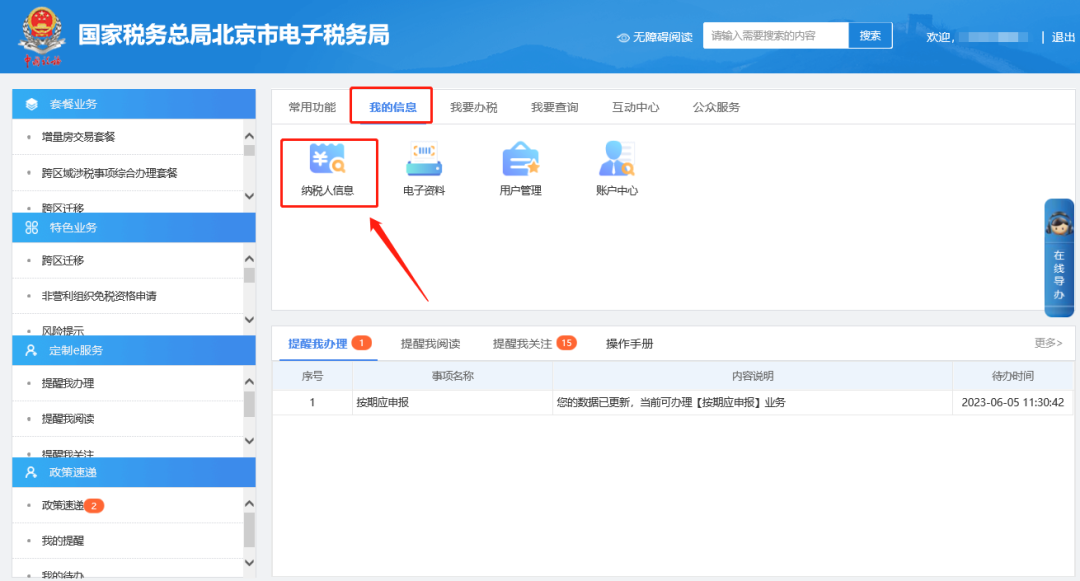Click the 套餐业务 header icon

(32, 104)
